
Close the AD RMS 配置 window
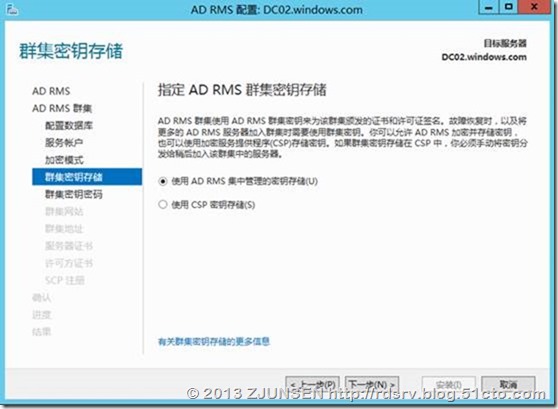click(534, 7)
